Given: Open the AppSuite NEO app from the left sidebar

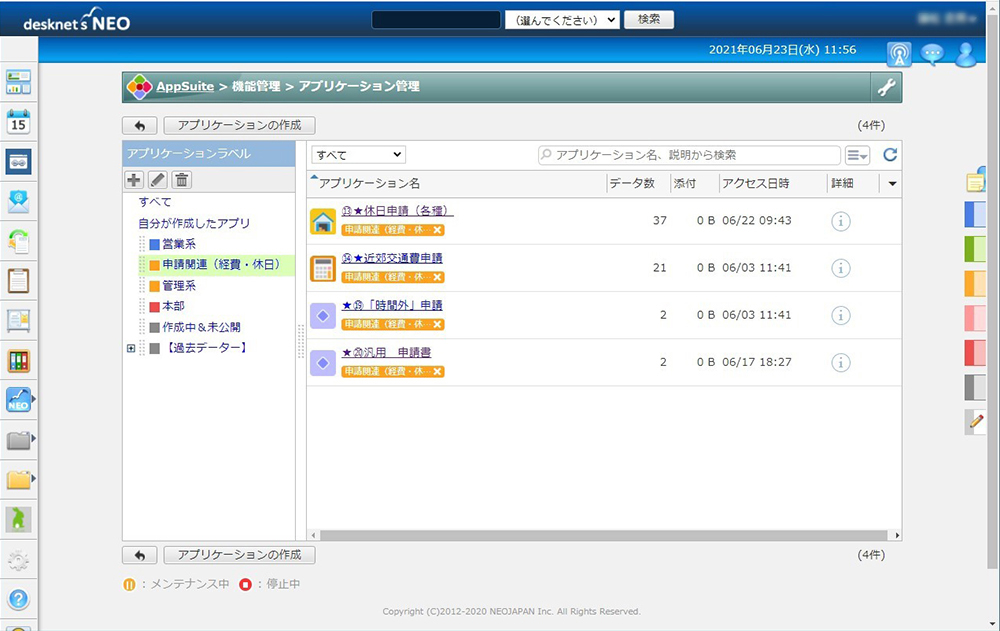Looking at the screenshot, I should [17, 400].
